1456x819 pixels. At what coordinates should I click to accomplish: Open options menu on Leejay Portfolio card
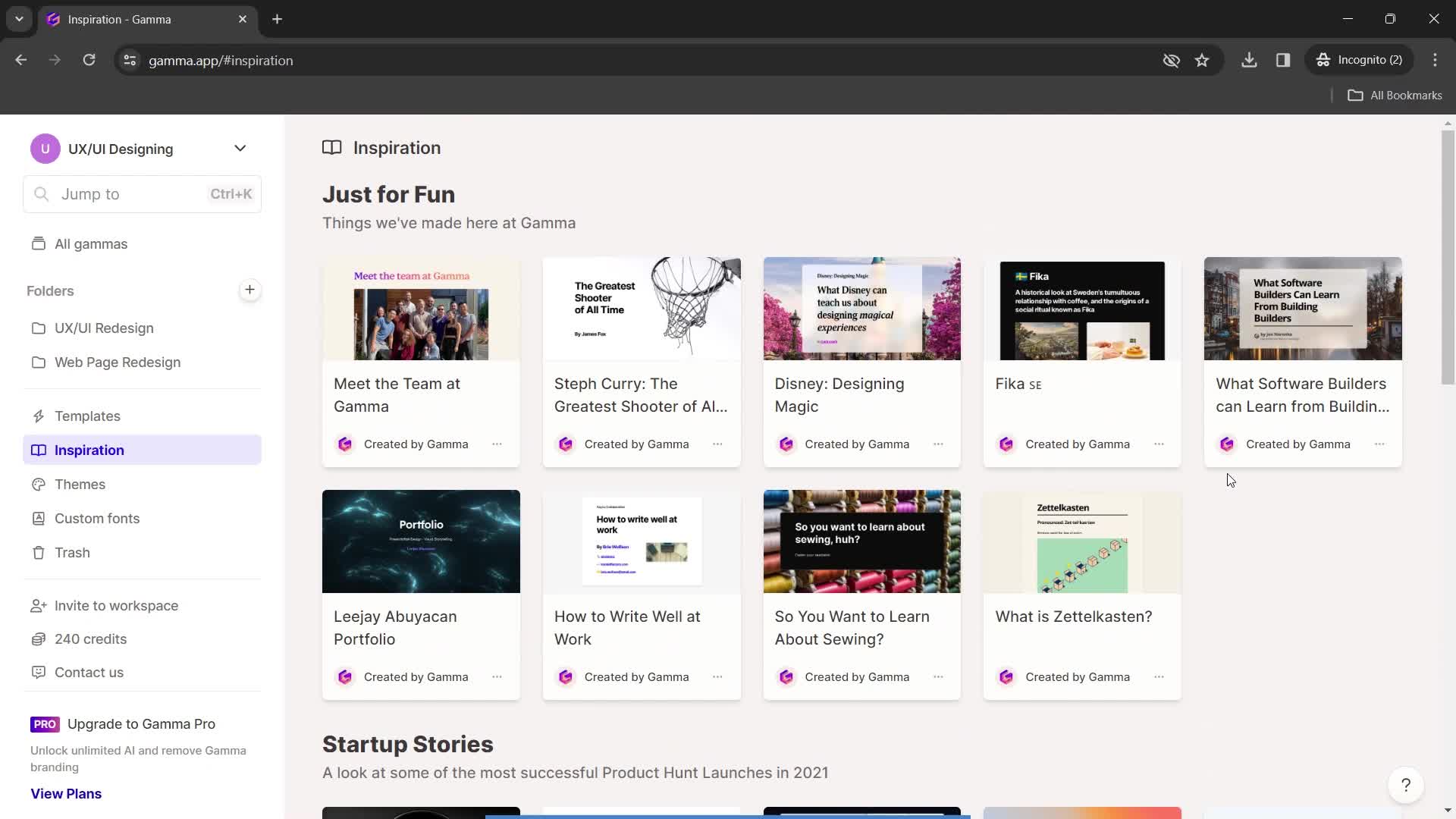(x=497, y=677)
